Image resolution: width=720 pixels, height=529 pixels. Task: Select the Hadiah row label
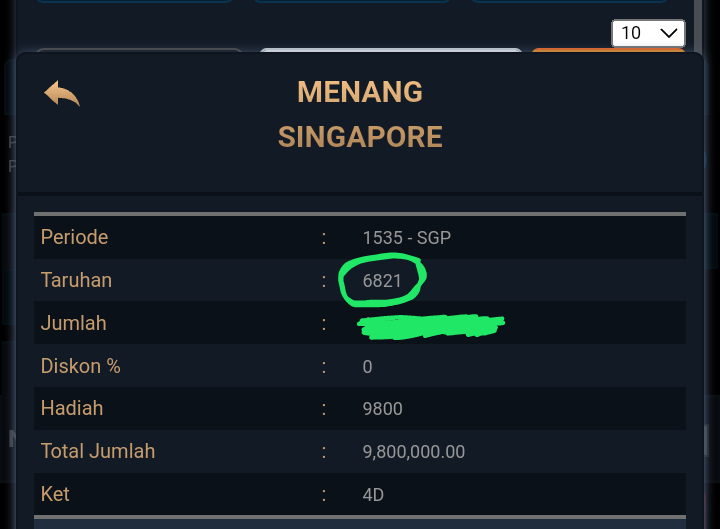click(72, 408)
